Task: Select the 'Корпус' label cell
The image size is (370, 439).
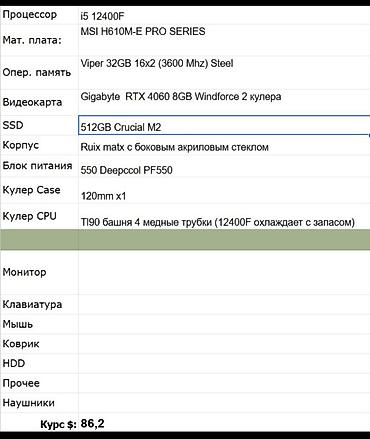Action: coord(39,145)
